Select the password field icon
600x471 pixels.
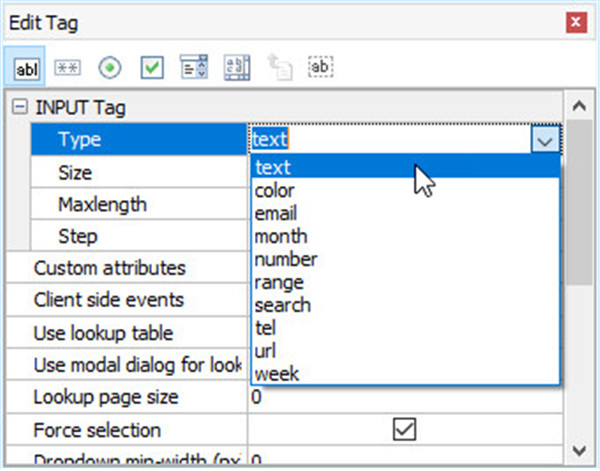69,67
